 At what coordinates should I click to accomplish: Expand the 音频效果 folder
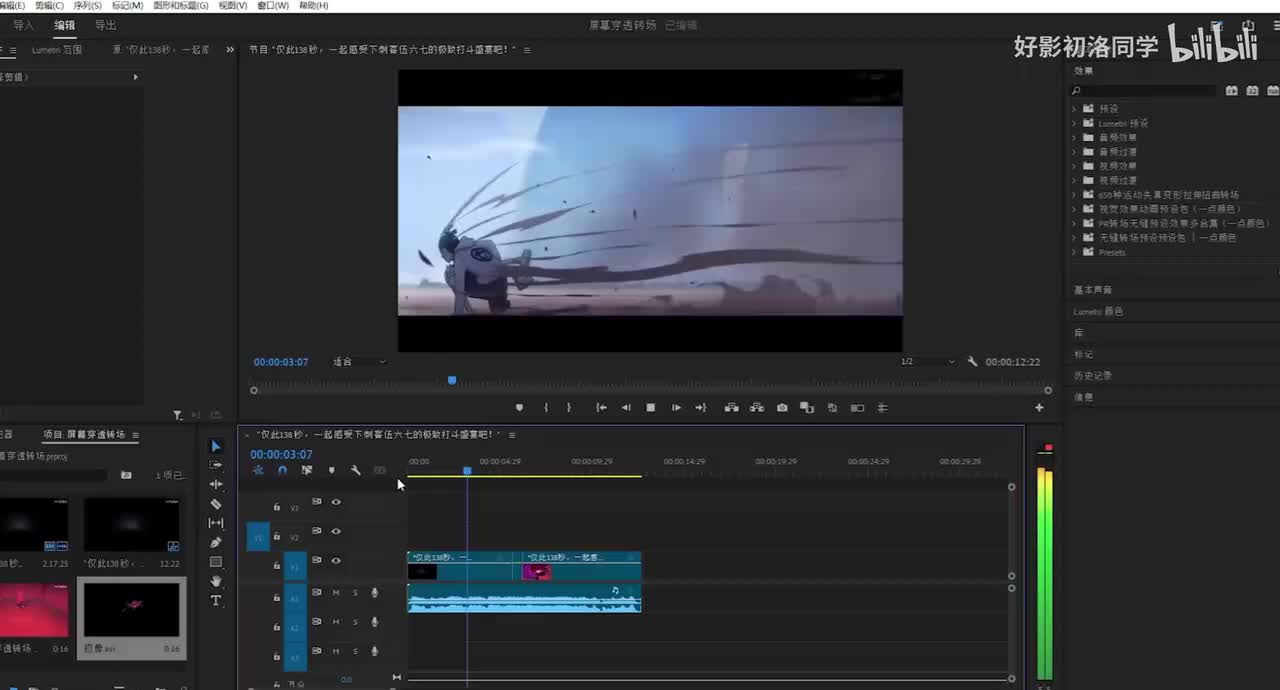coord(1075,137)
